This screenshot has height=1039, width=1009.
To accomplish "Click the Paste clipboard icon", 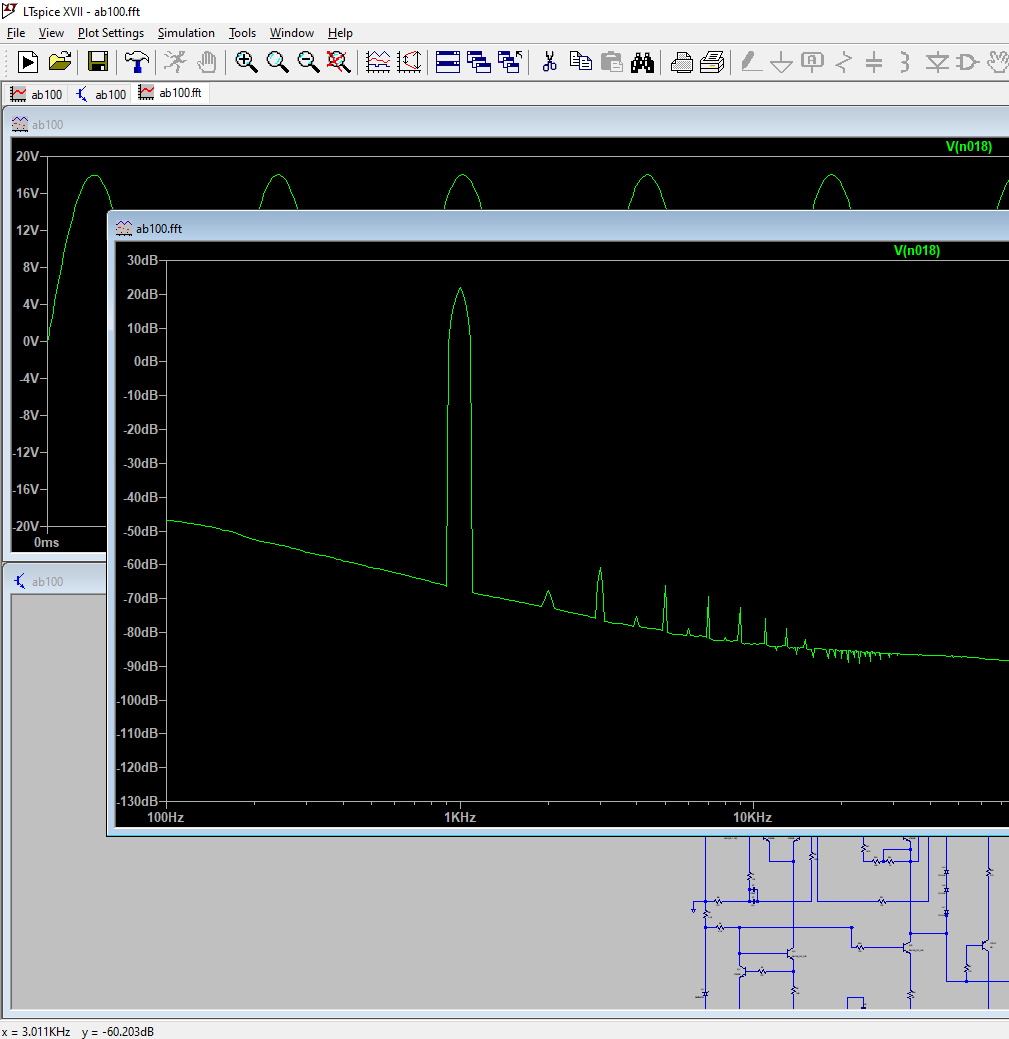I will point(611,62).
